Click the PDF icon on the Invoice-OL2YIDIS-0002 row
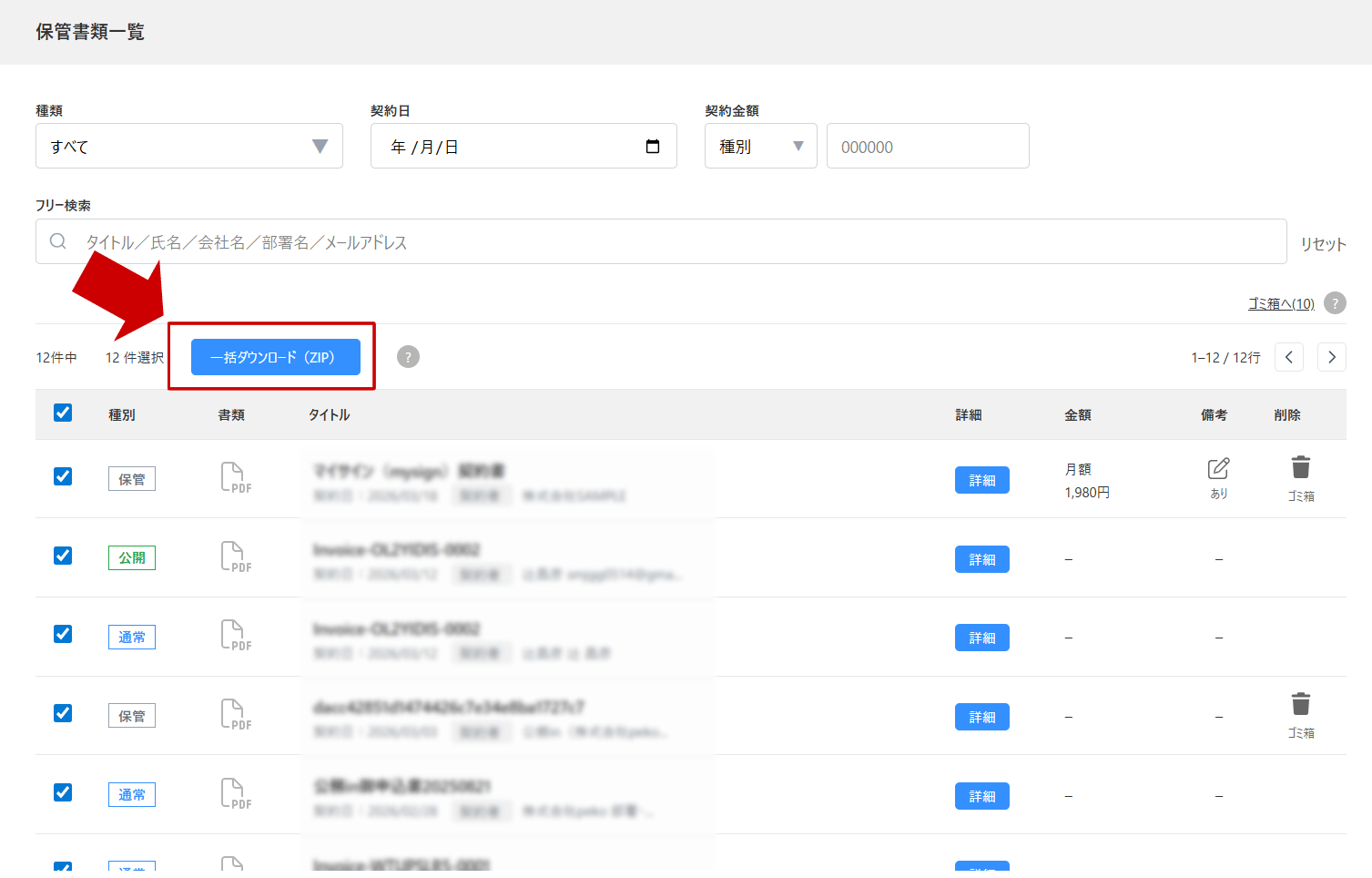The image size is (1372, 878). point(233,556)
